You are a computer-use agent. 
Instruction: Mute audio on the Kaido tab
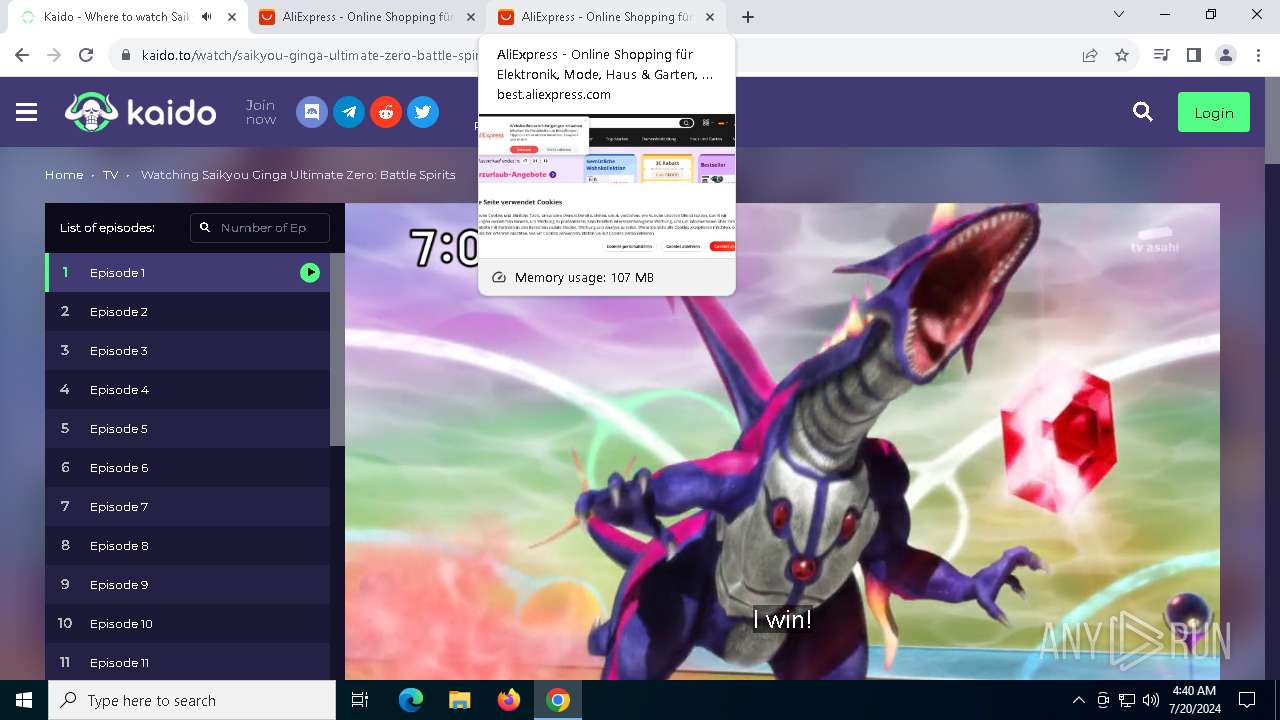pos(207,17)
